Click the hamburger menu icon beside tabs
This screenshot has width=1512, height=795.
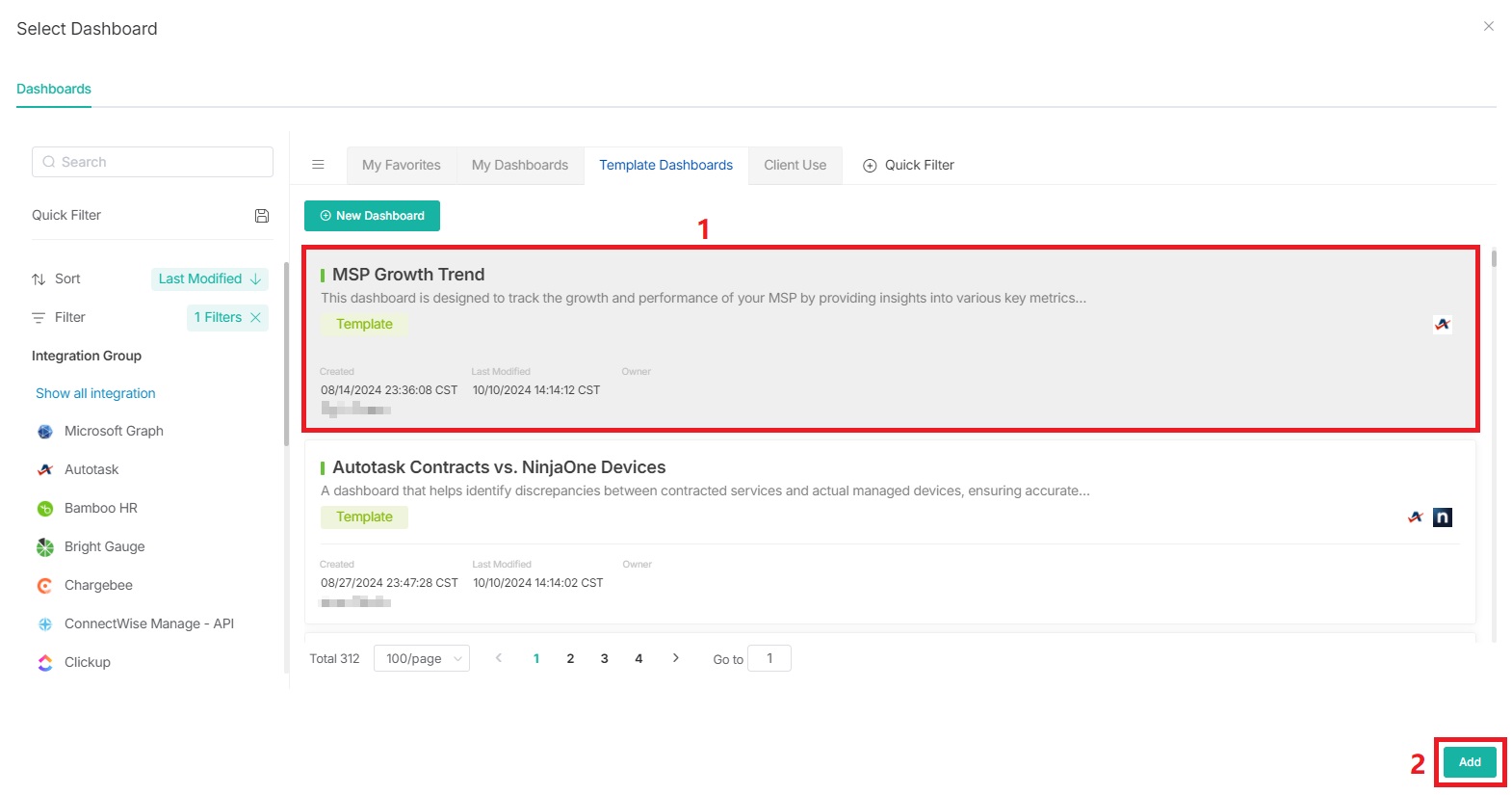click(x=318, y=165)
